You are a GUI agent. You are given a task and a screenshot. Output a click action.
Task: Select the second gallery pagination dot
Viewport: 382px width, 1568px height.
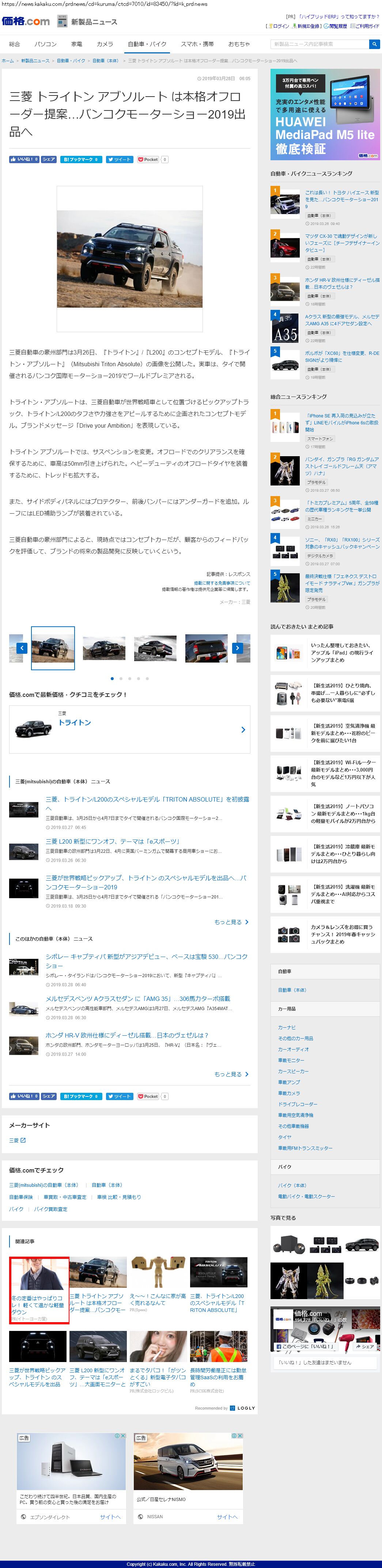point(121,678)
